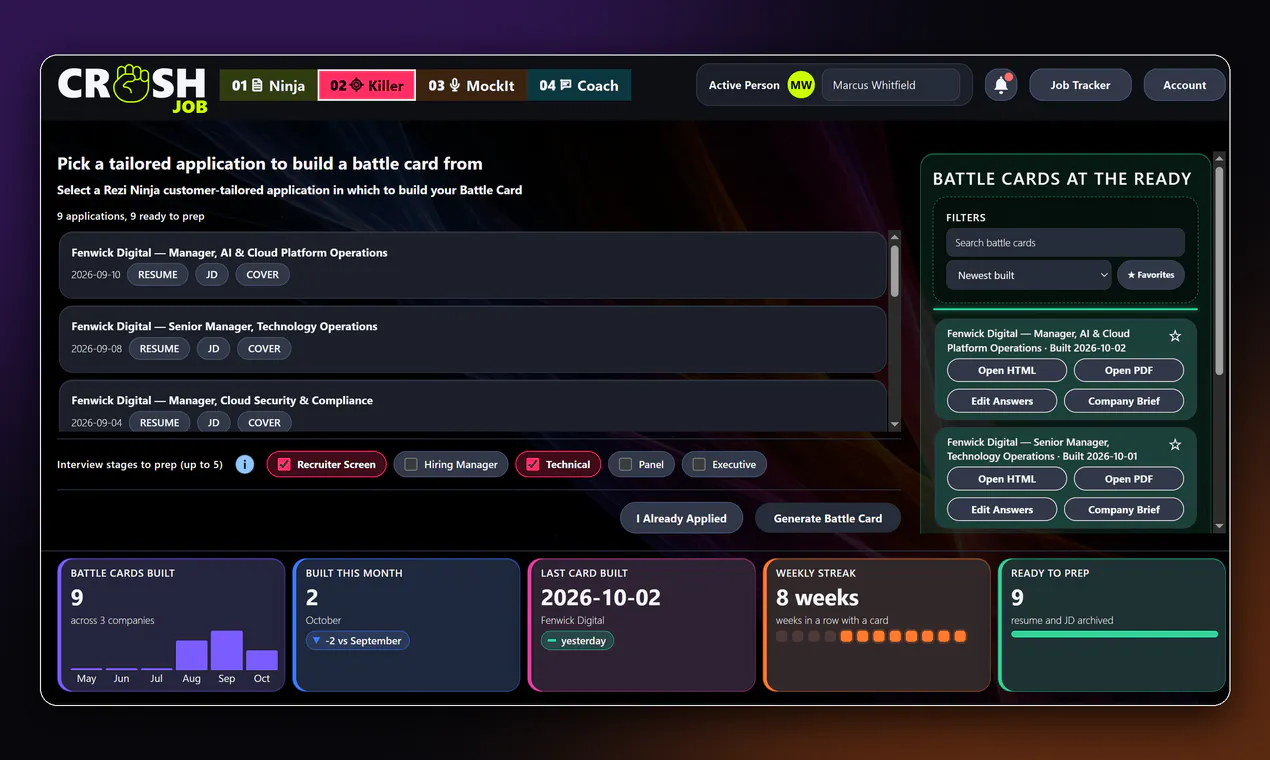This screenshot has width=1270, height=760.
Task: Open the notifications bell
Action: (x=1001, y=85)
